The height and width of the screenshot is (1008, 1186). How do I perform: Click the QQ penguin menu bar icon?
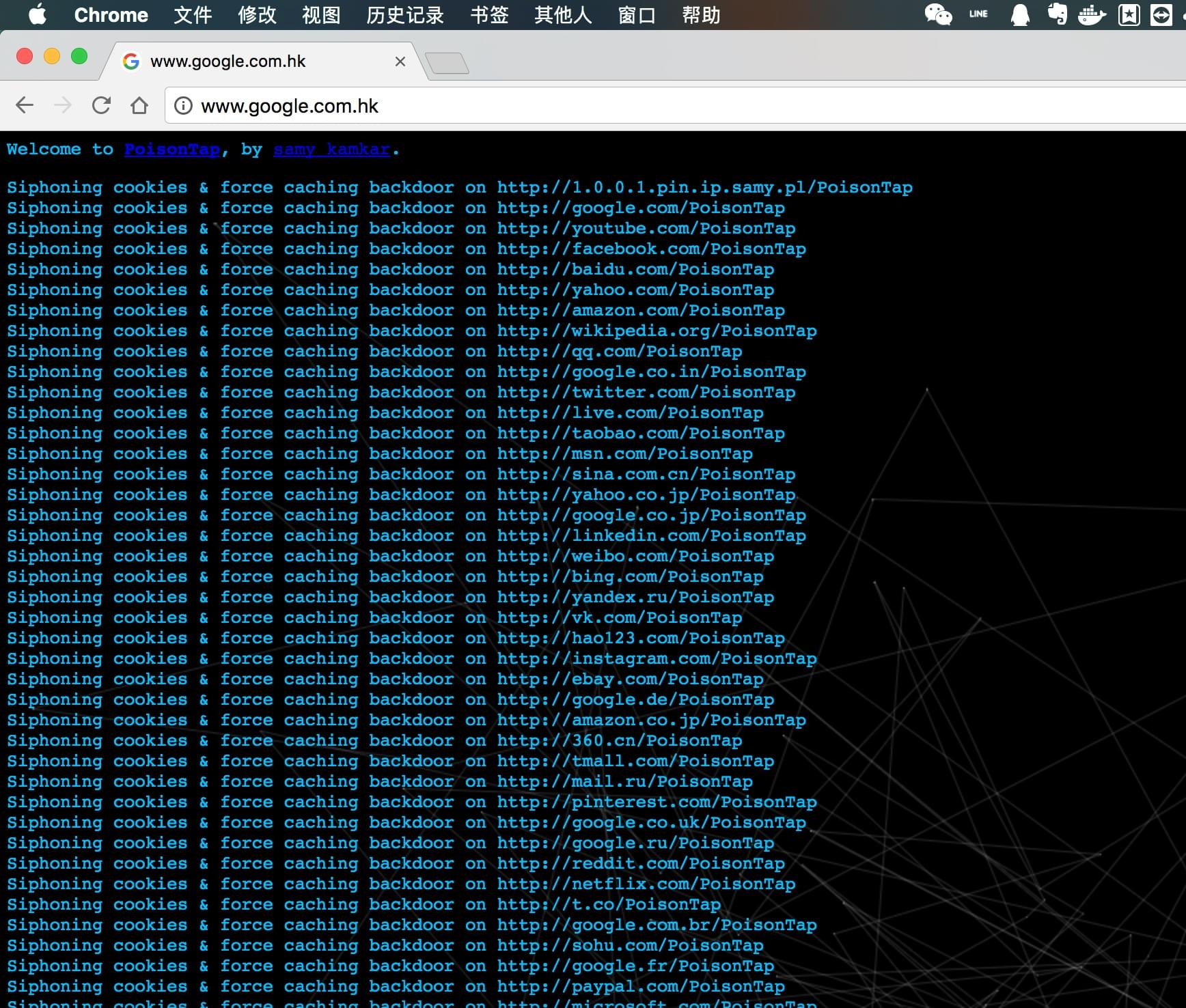[x=1020, y=14]
